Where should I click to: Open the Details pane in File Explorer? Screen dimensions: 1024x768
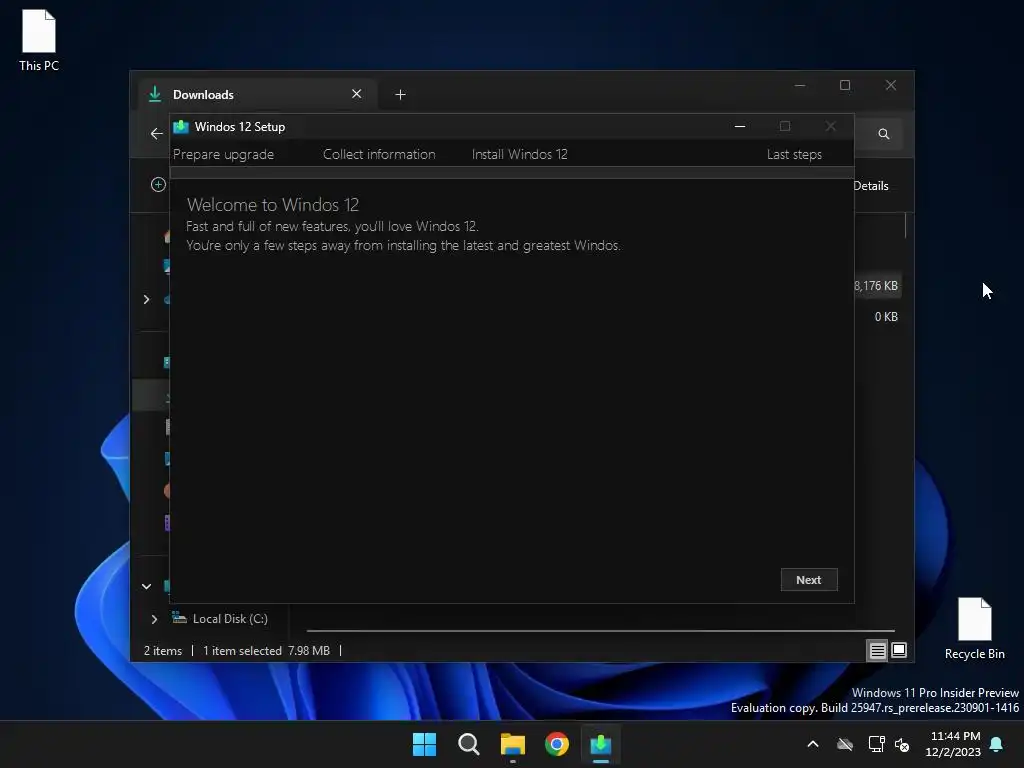point(871,186)
